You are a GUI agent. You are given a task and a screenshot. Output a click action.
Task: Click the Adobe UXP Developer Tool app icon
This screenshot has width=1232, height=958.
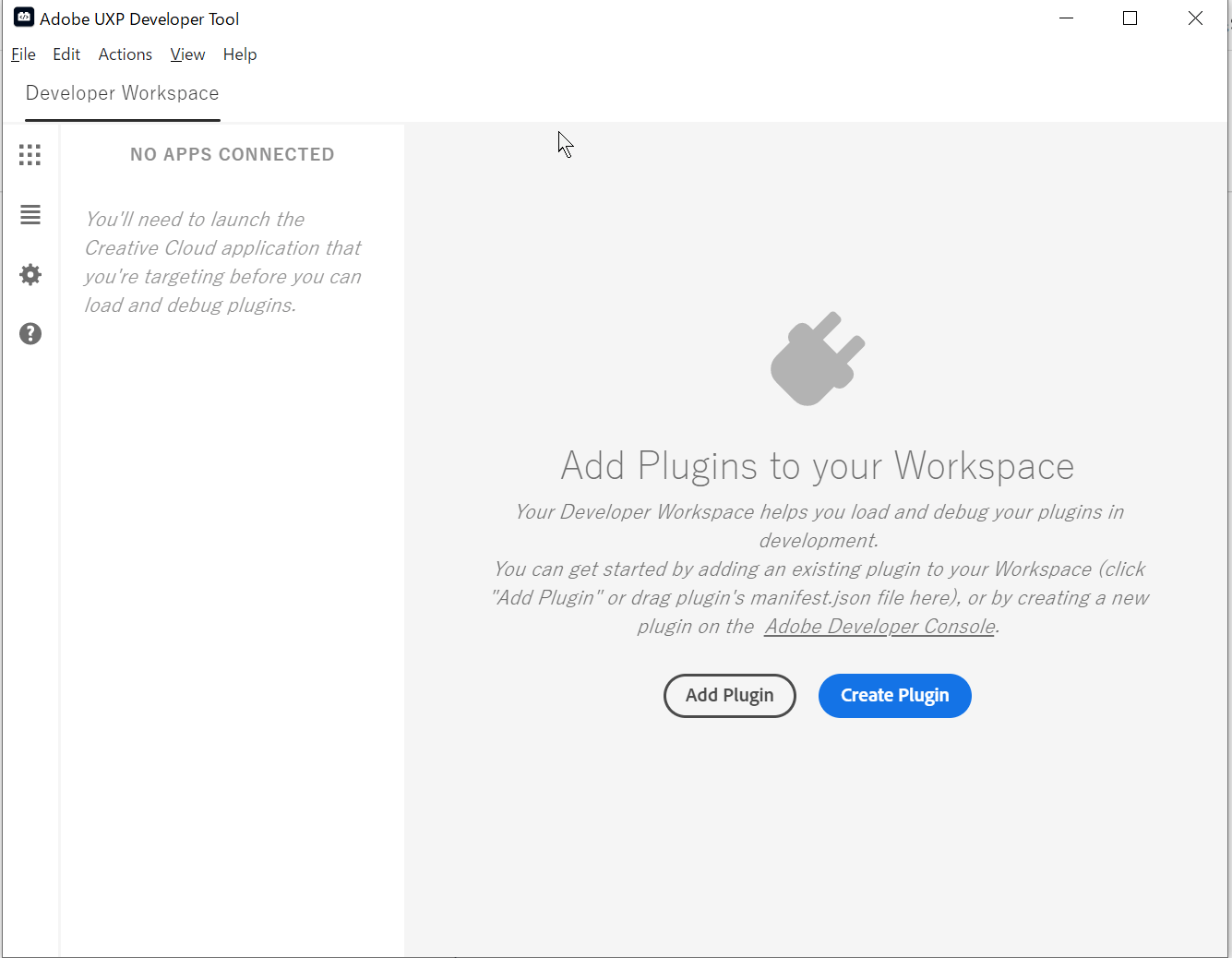click(24, 18)
